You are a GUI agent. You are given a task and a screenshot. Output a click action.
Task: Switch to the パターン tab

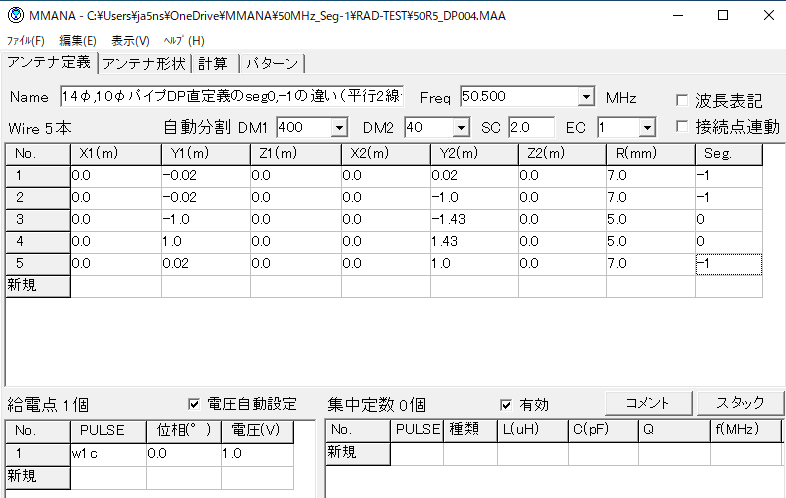tap(272, 64)
